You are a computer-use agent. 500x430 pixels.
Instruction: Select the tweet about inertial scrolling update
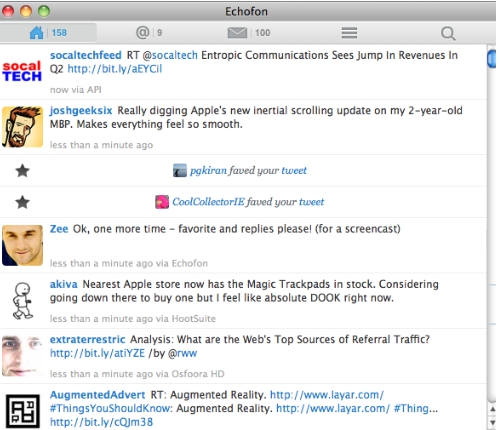[243, 127]
